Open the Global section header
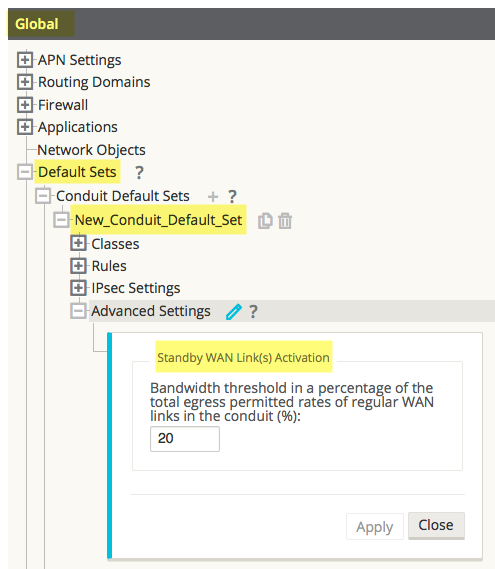The height and width of the screenshot is (569, 495). point(37,24)
